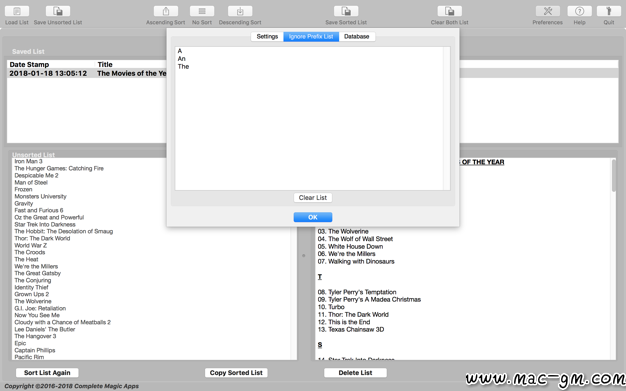Click the sorted list vertical scrollbar
This screenshot has width=626, height=391.
[x=614, y=259]
